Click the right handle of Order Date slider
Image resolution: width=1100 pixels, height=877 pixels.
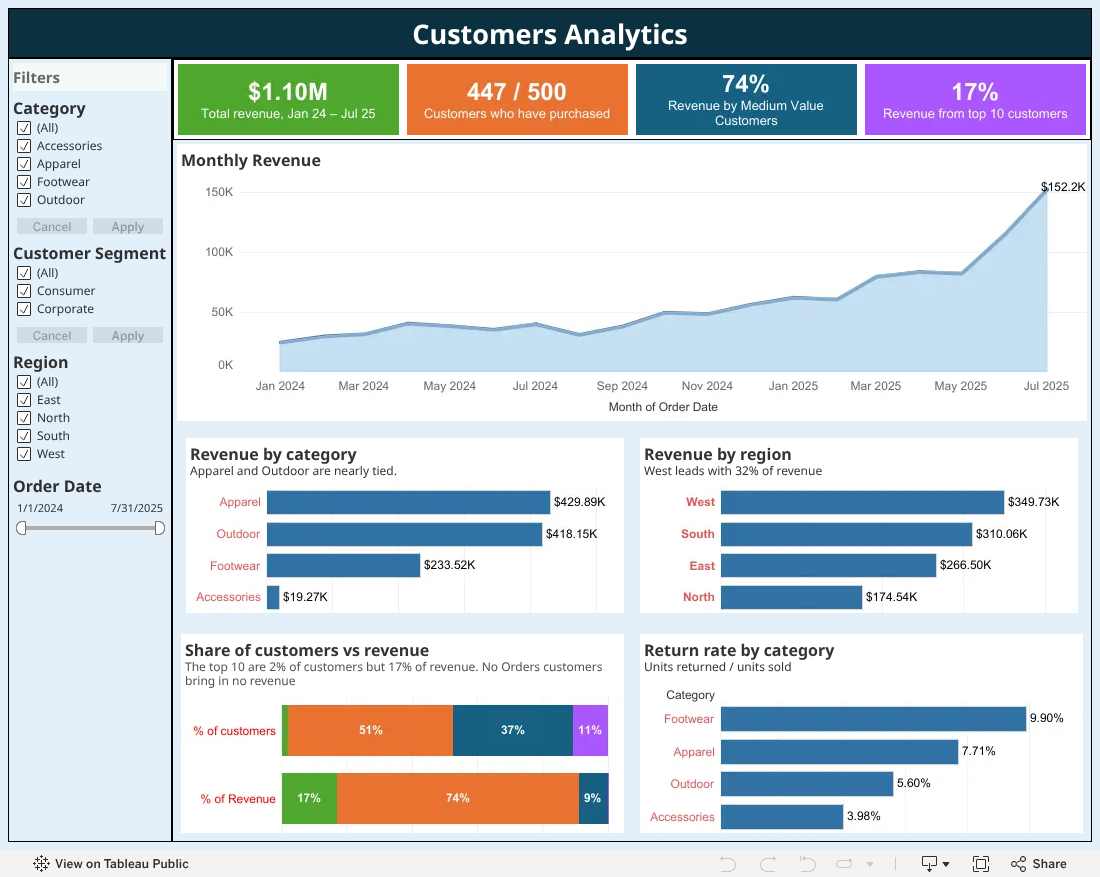160,528
